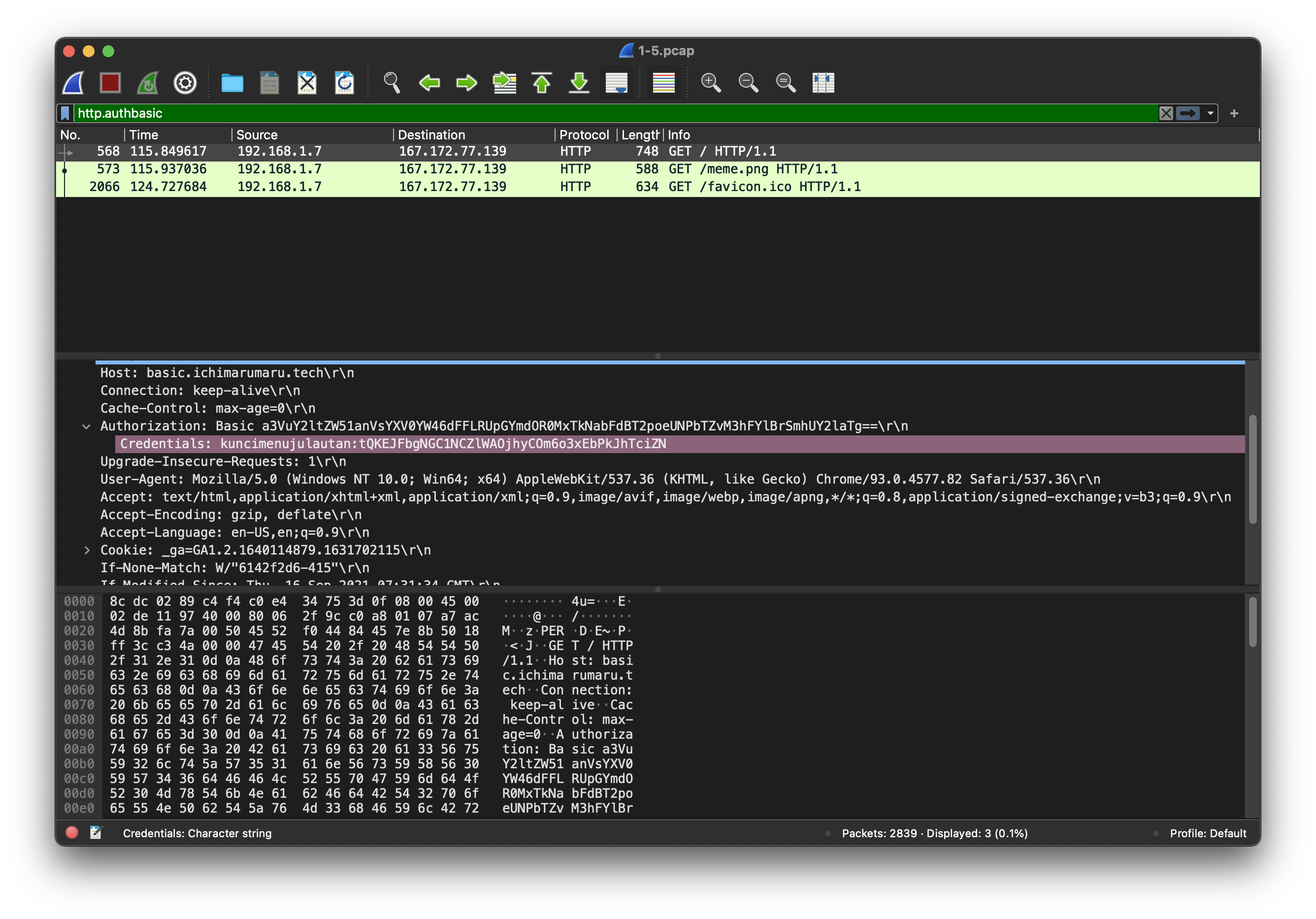The width and height of the screenshot is (1316, 919).
Task: Select Upgrade-Insecure-Requests line
Action: coord(223,462)
